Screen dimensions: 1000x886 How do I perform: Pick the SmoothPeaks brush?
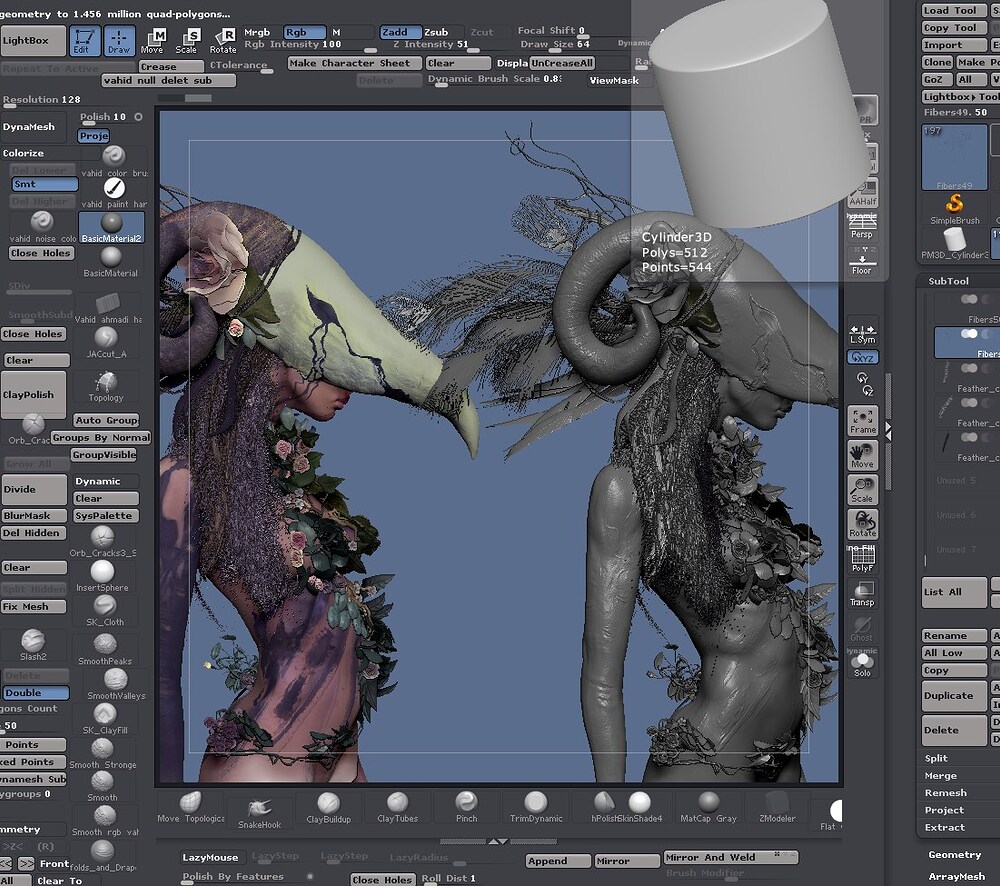tap(105, 650)
